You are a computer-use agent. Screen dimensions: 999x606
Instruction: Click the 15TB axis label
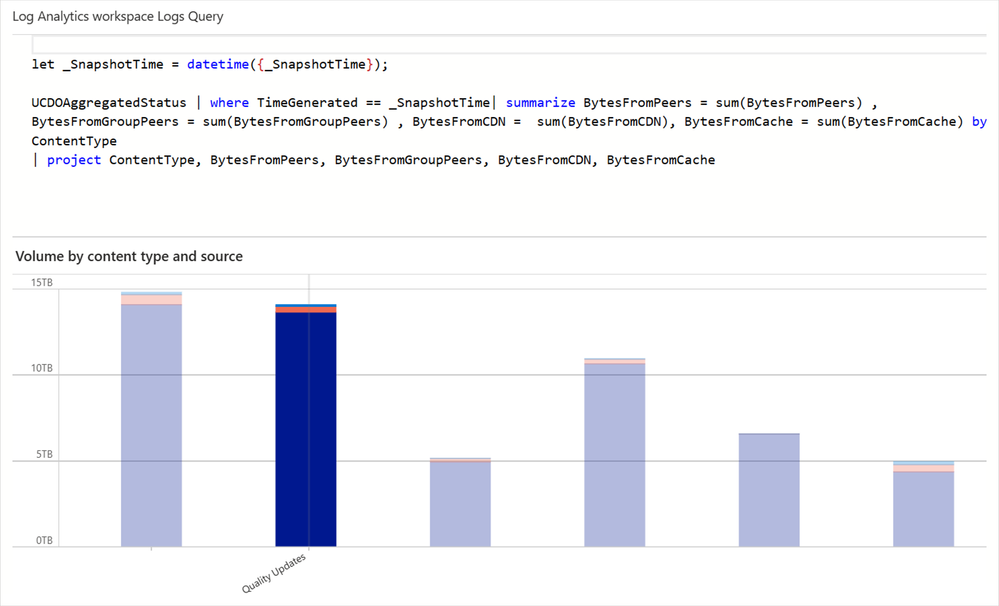(x=42, y=282)
